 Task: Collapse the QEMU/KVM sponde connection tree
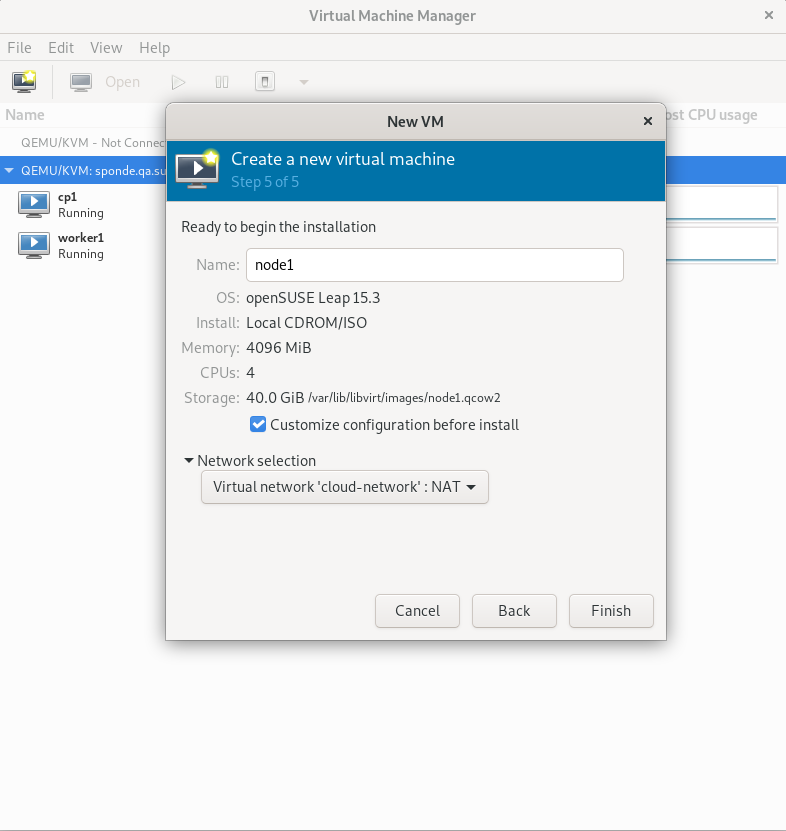click(x=10, y=170)
